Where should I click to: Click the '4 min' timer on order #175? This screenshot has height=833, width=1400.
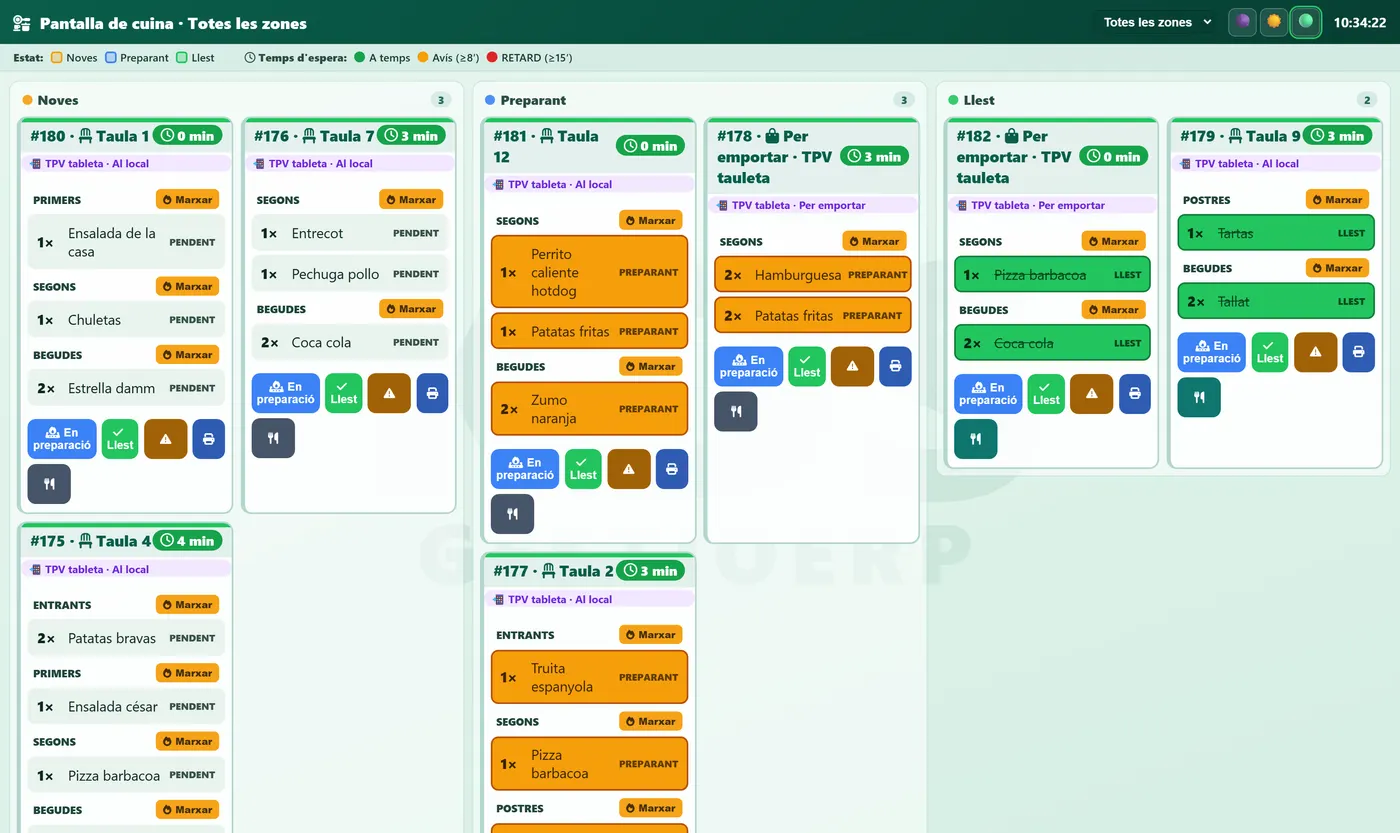(x=187, y=541)
